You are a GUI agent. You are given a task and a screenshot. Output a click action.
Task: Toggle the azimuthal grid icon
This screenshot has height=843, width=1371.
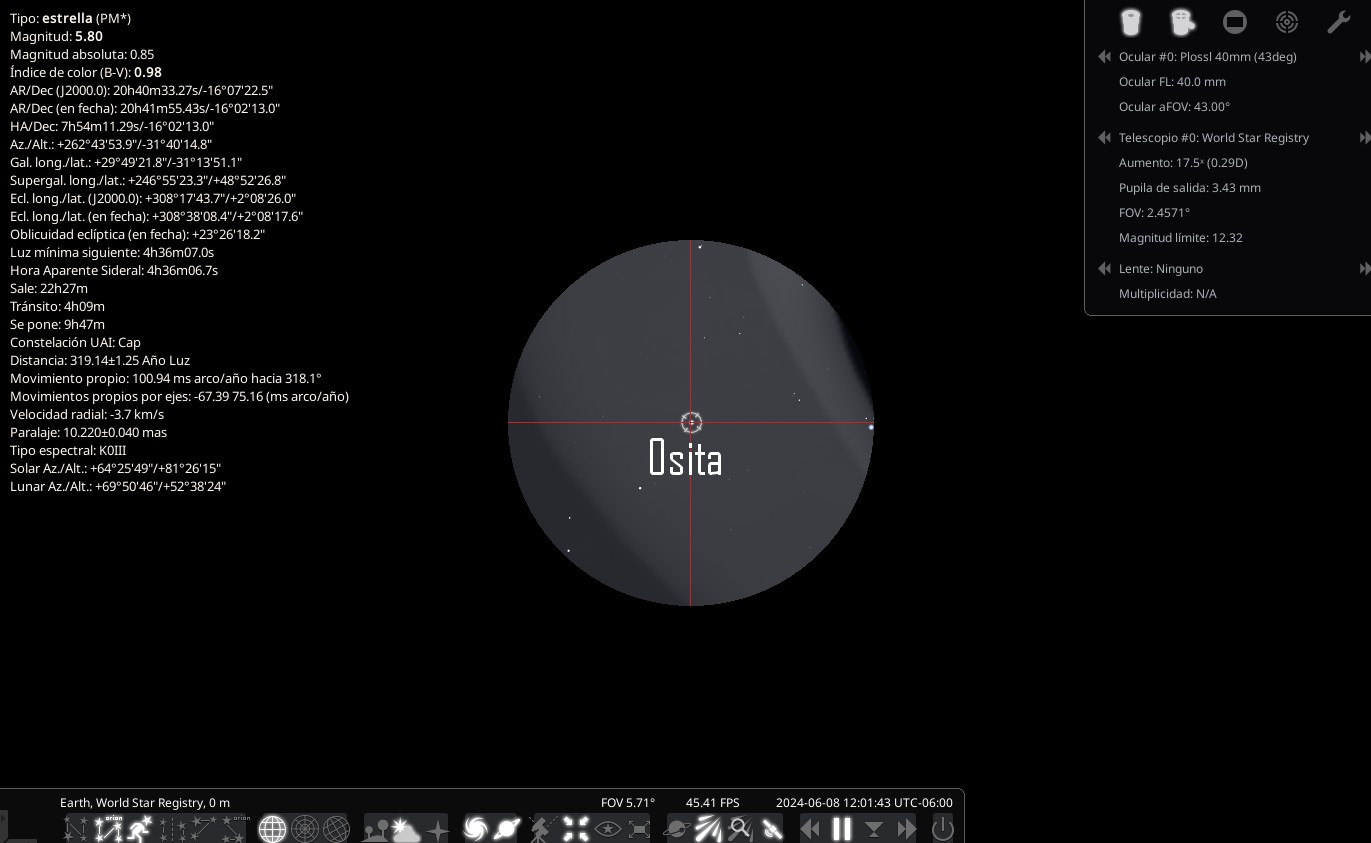click(x=305, y=828)
